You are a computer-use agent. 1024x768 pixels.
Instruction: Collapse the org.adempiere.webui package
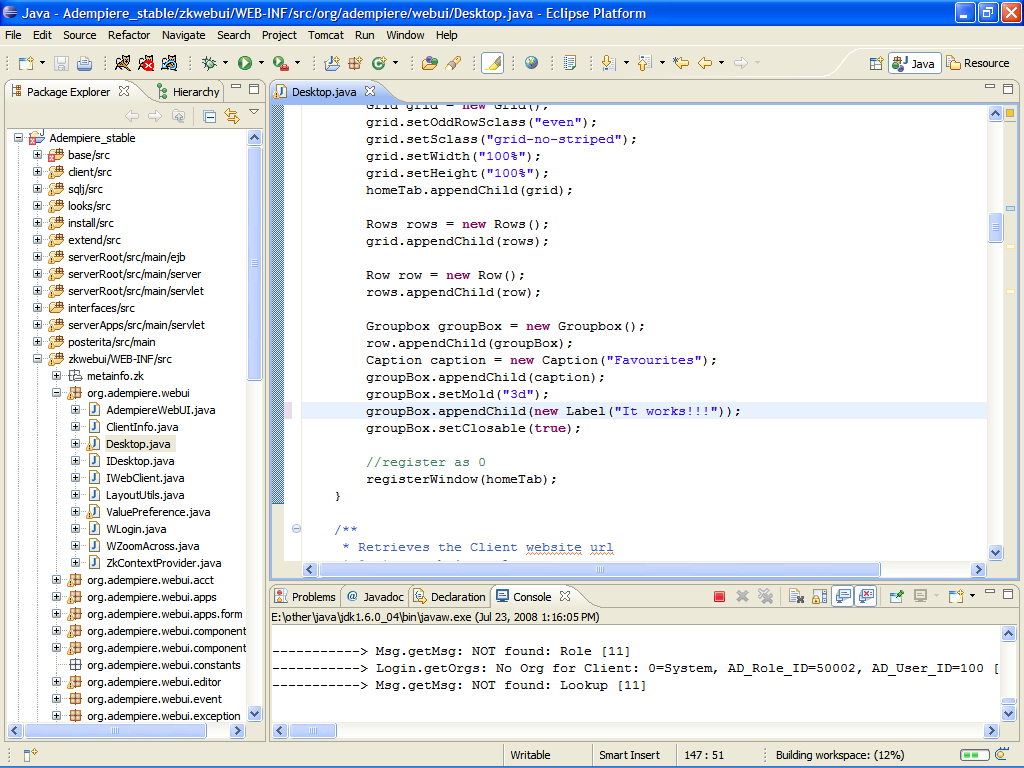[56, 392]
